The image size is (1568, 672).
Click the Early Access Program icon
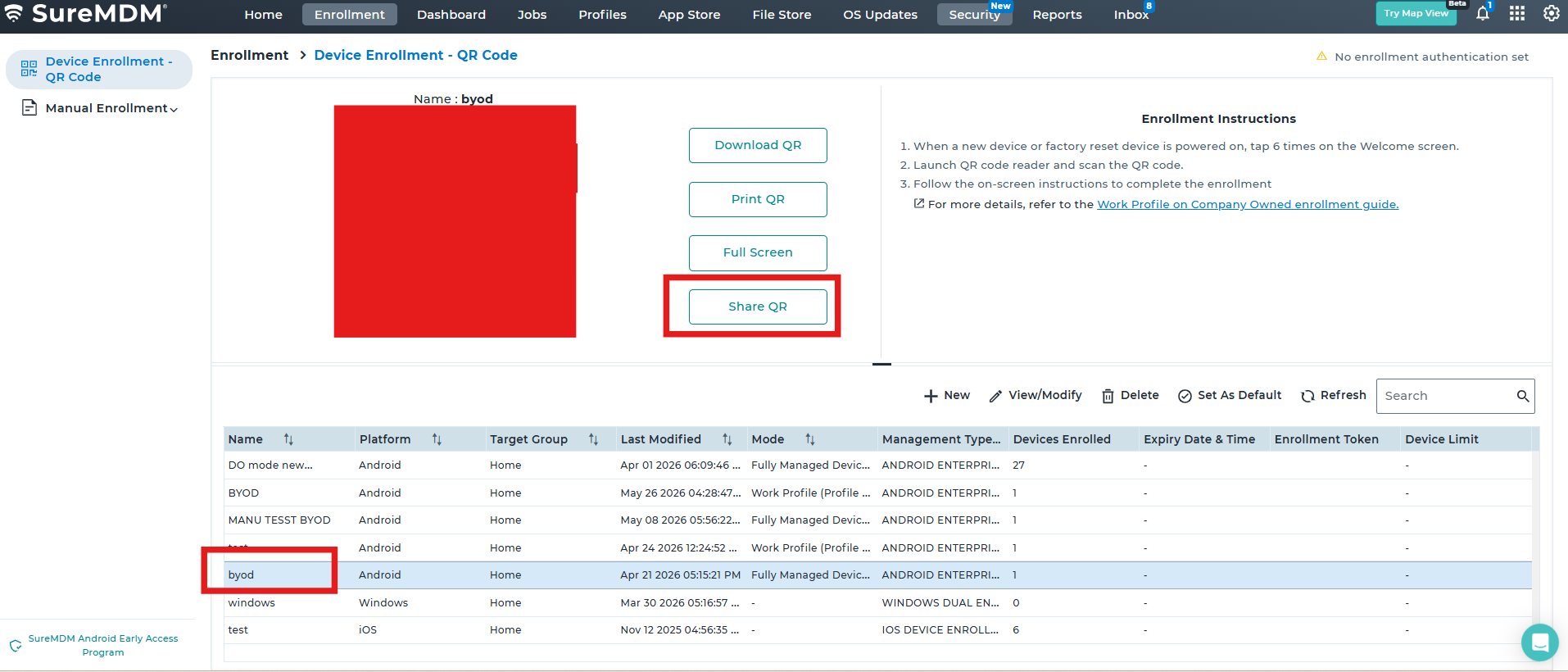click(x=16, y=646)
